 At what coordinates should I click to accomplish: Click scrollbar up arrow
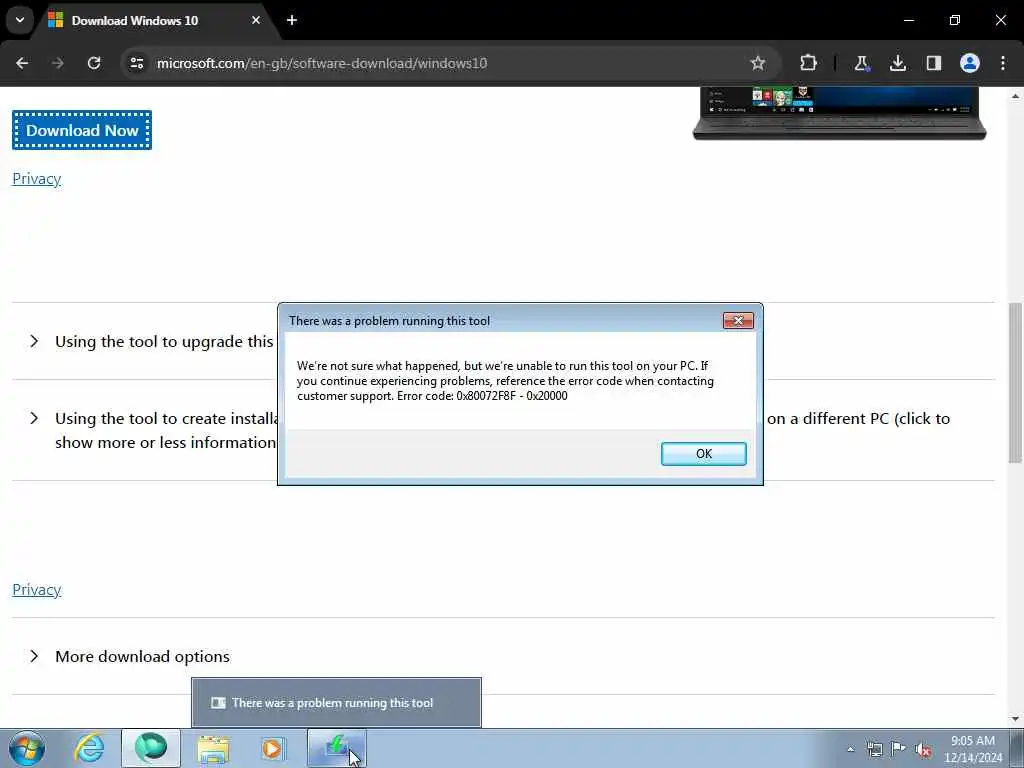click(x=1015, y=95)
